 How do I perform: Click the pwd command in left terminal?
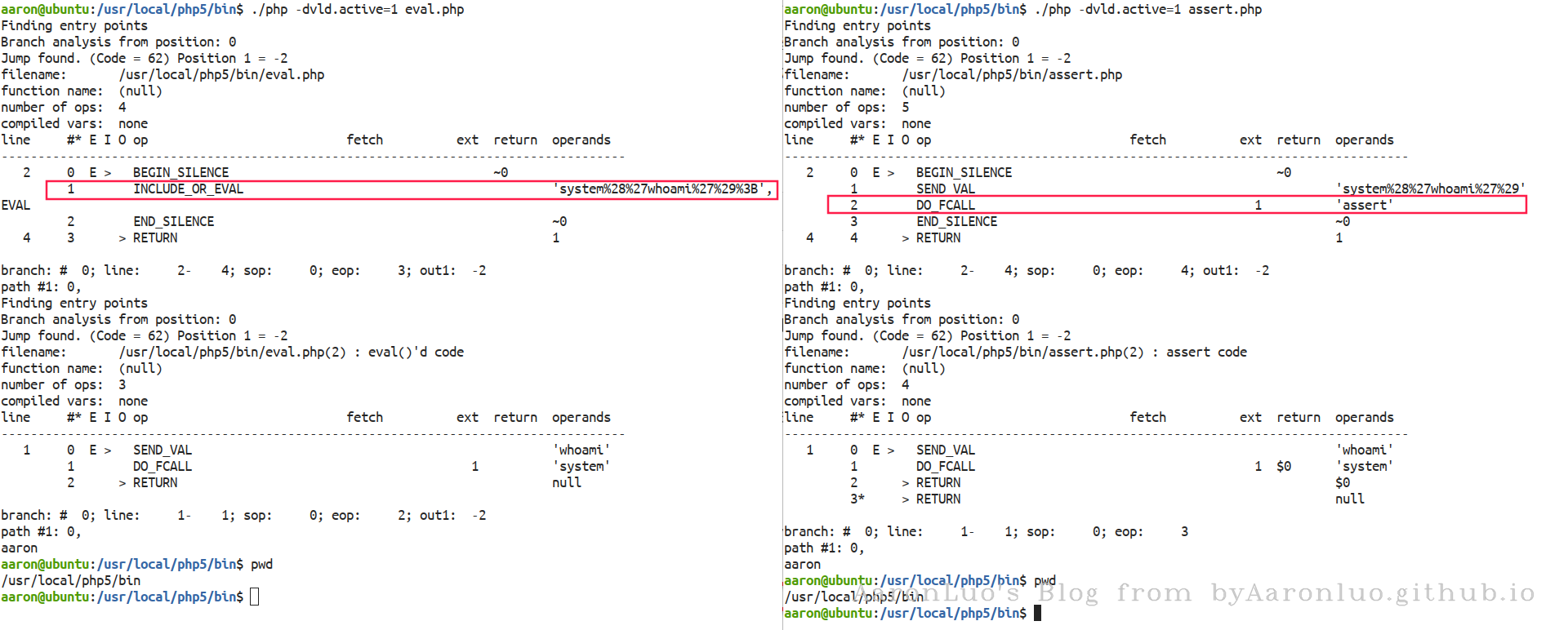coord(261,565)
